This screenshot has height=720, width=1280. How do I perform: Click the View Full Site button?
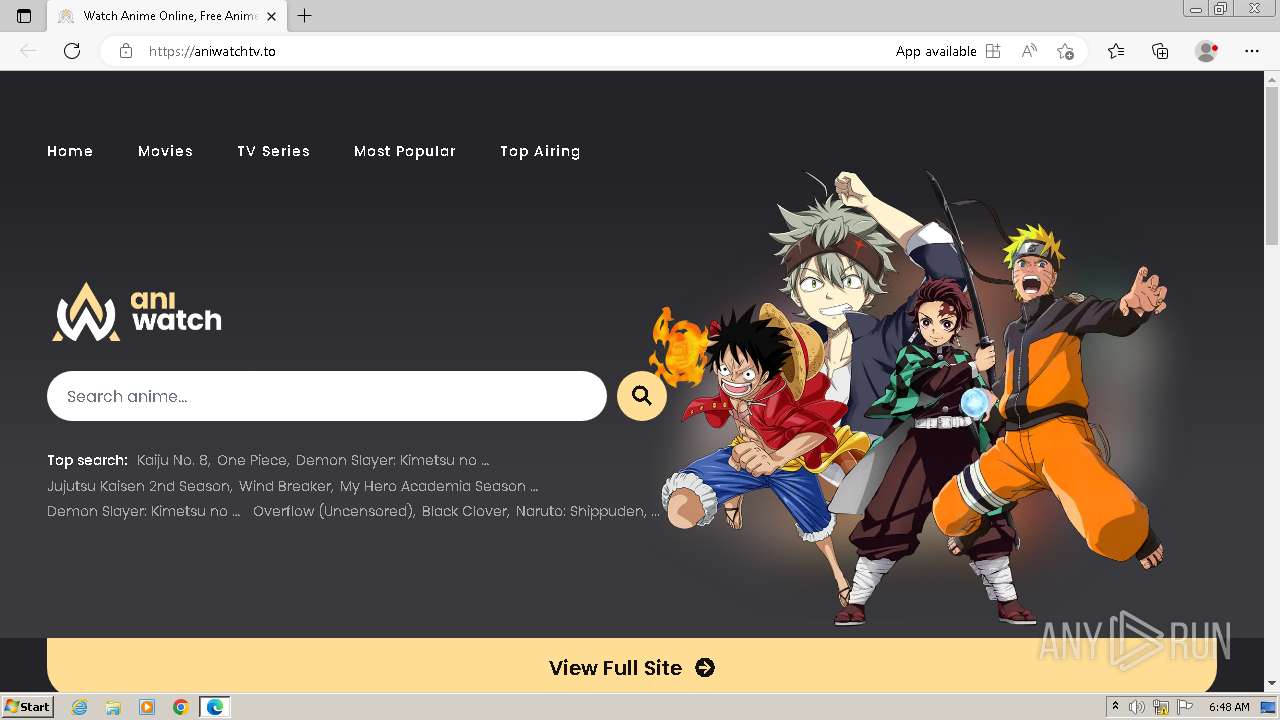click(632, 667)
